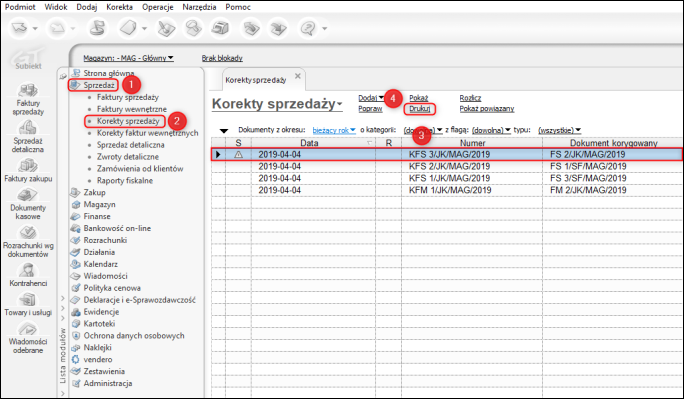The width and height of the screenshot is (684, 399).
Task: Open Sprzedaż detaliczna shortcut in left bar
Action: tap(28, 137)
